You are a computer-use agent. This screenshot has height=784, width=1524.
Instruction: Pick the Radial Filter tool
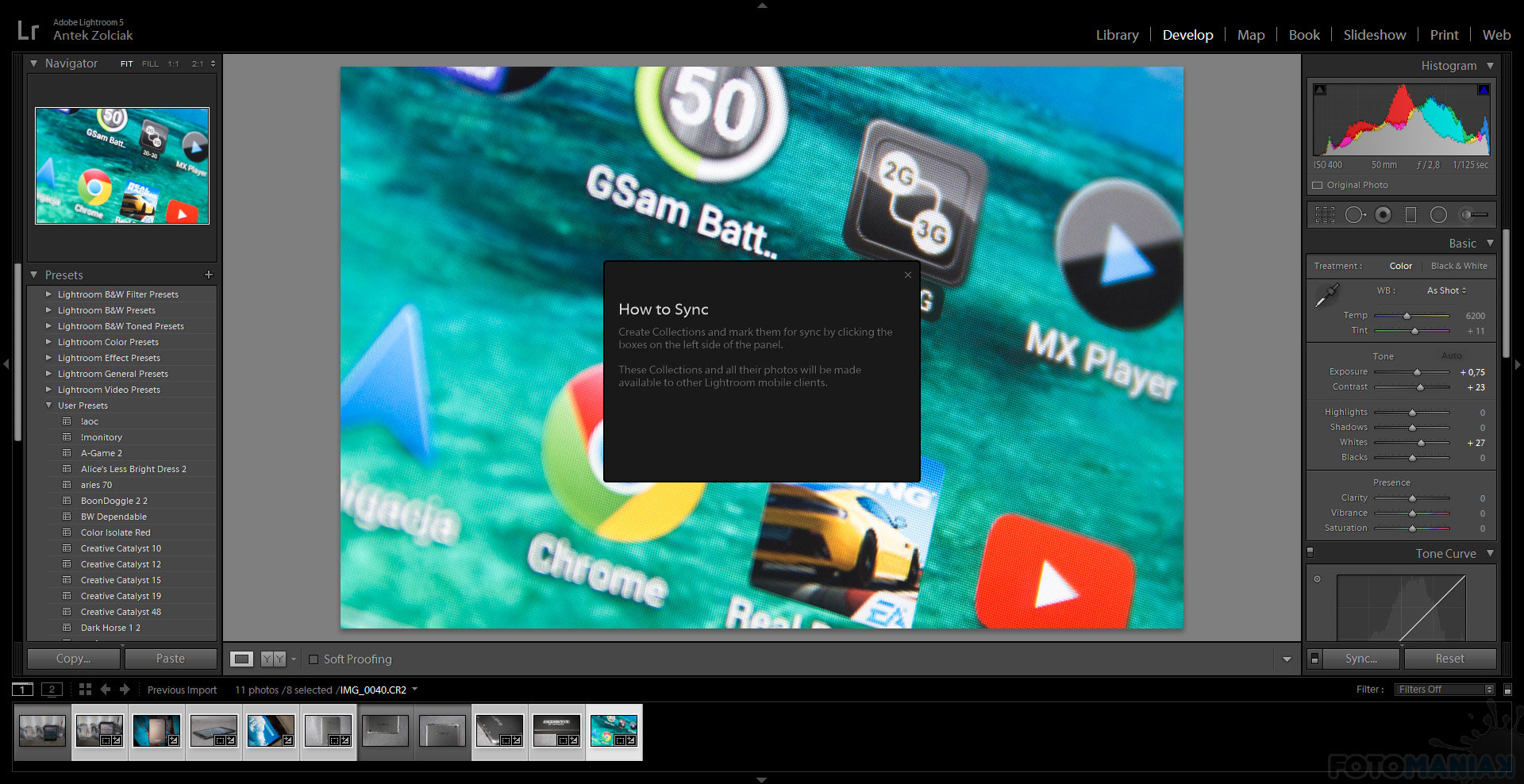(1438, 215)
